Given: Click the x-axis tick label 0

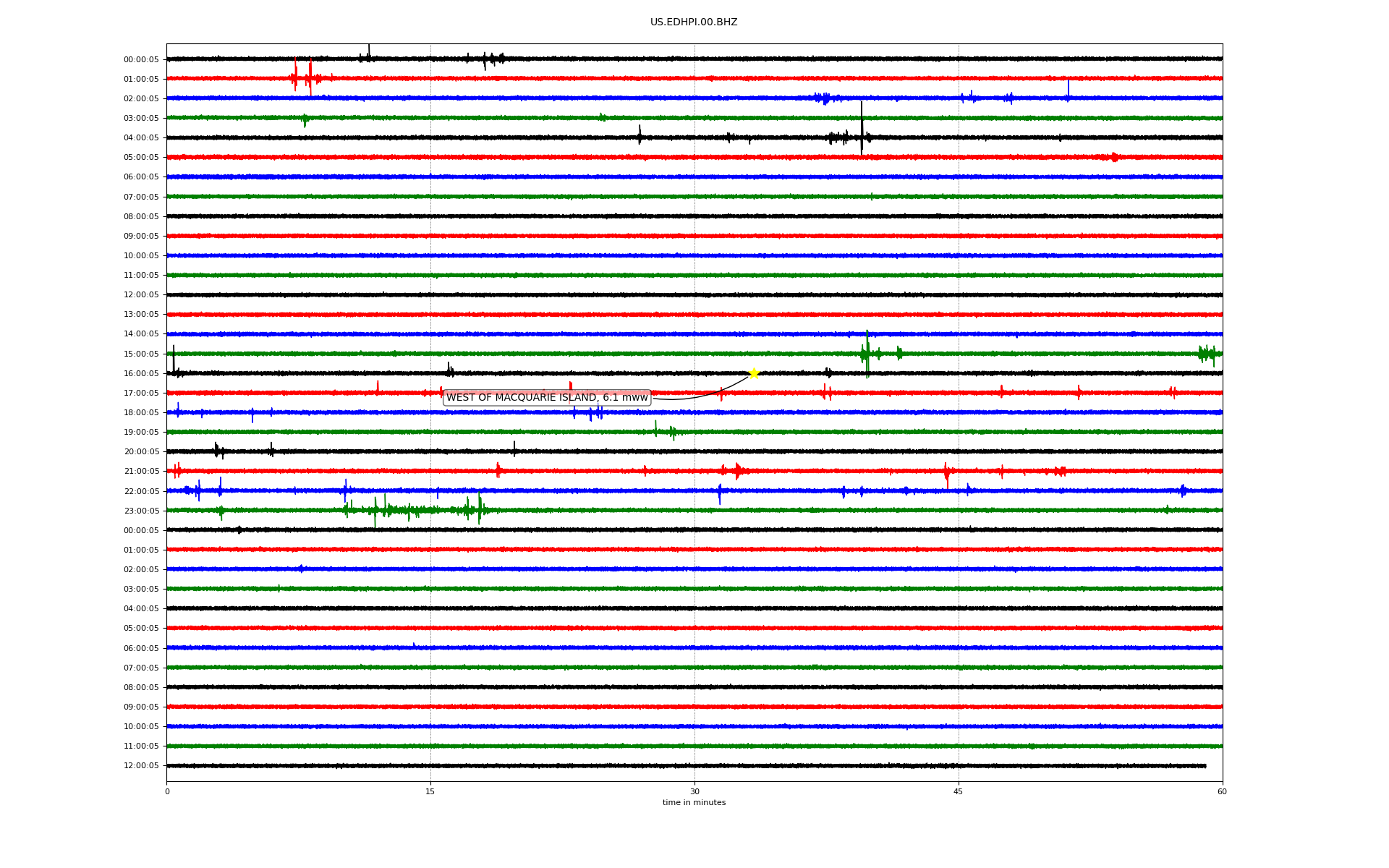Looking at the screenshot, I should (167, 792).
